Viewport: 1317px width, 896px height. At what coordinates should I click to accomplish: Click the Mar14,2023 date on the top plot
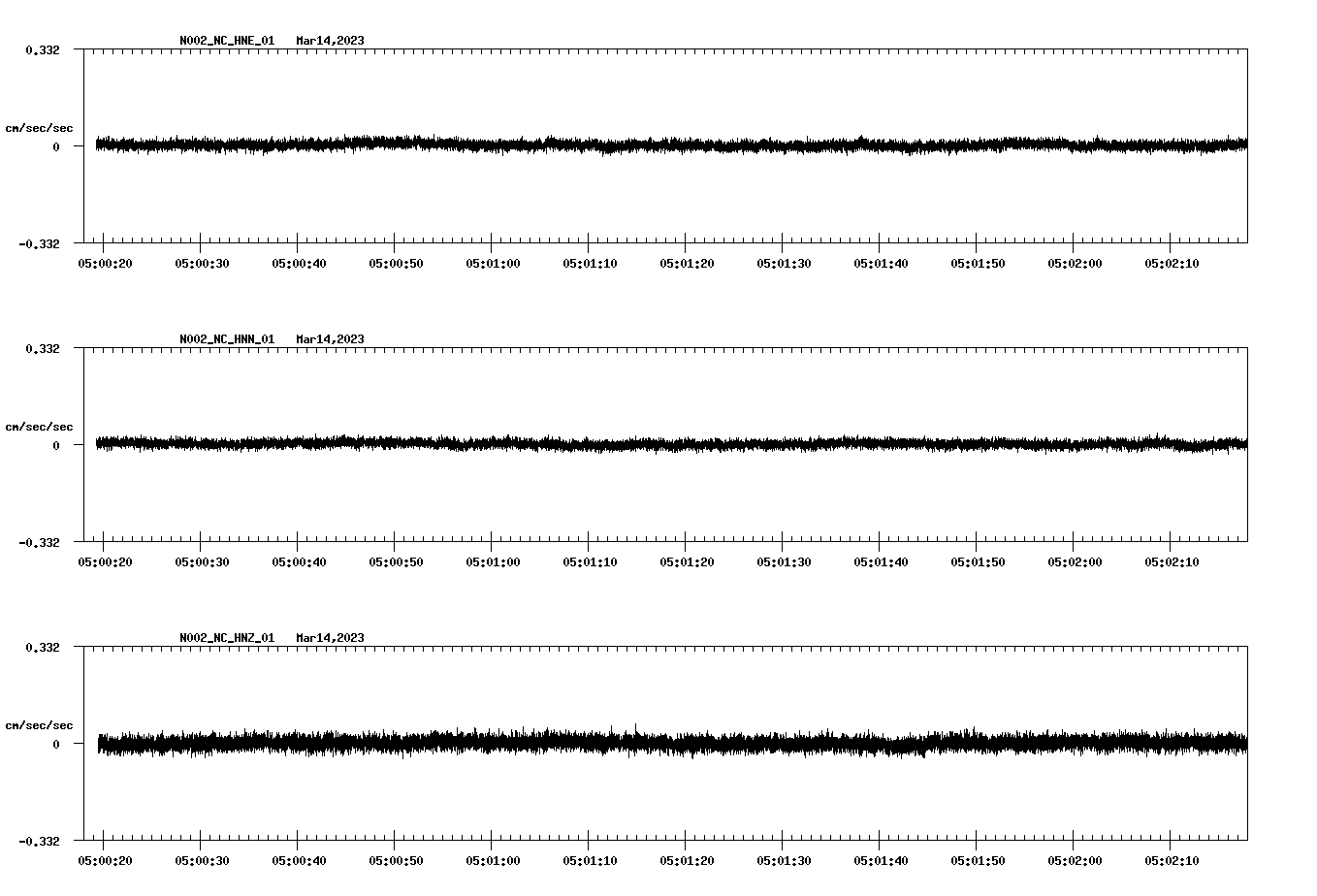click(330, 41)
